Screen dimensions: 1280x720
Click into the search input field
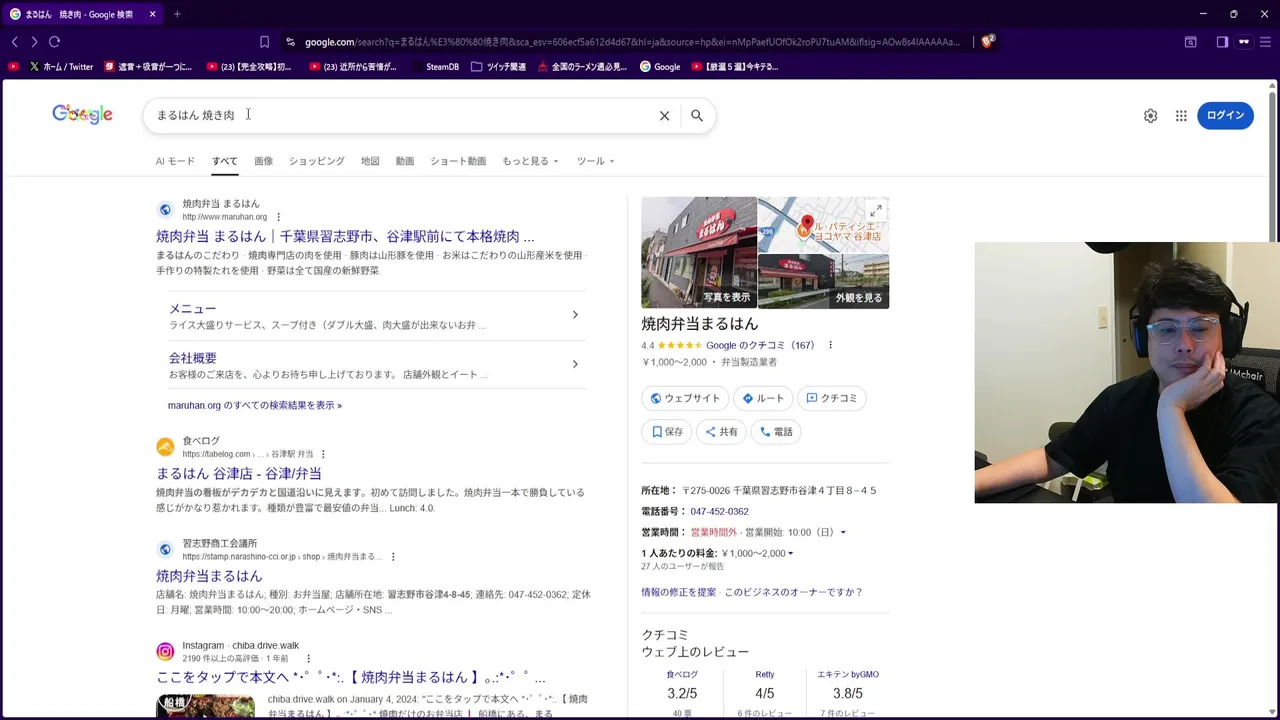coord(400,116)
